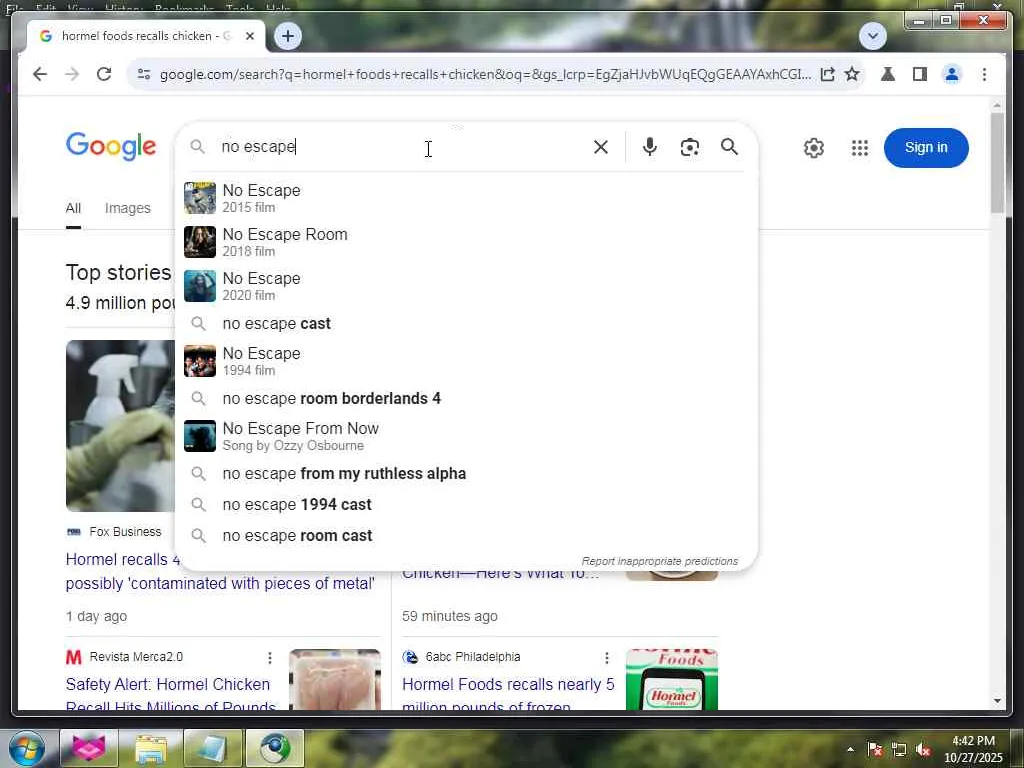Viewport: 1024px width, 768px height.
Task: Click the Chrome taskbar button
Action: point(275,748)
